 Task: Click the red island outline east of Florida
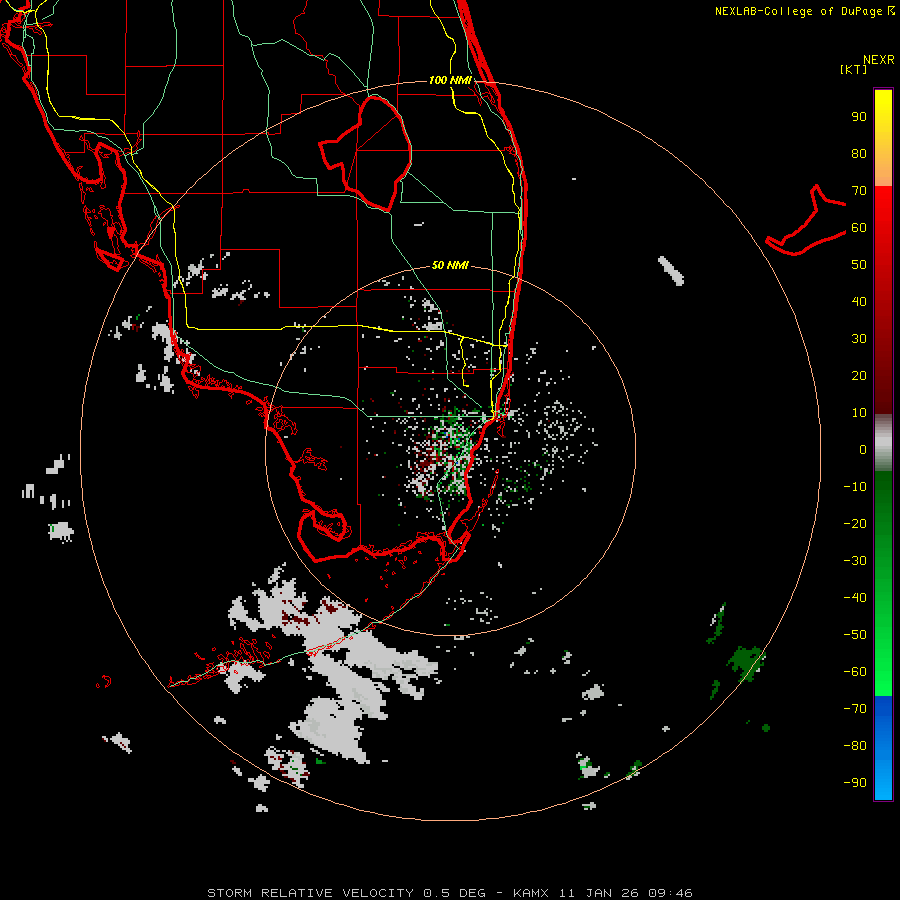tap(806, 221)
